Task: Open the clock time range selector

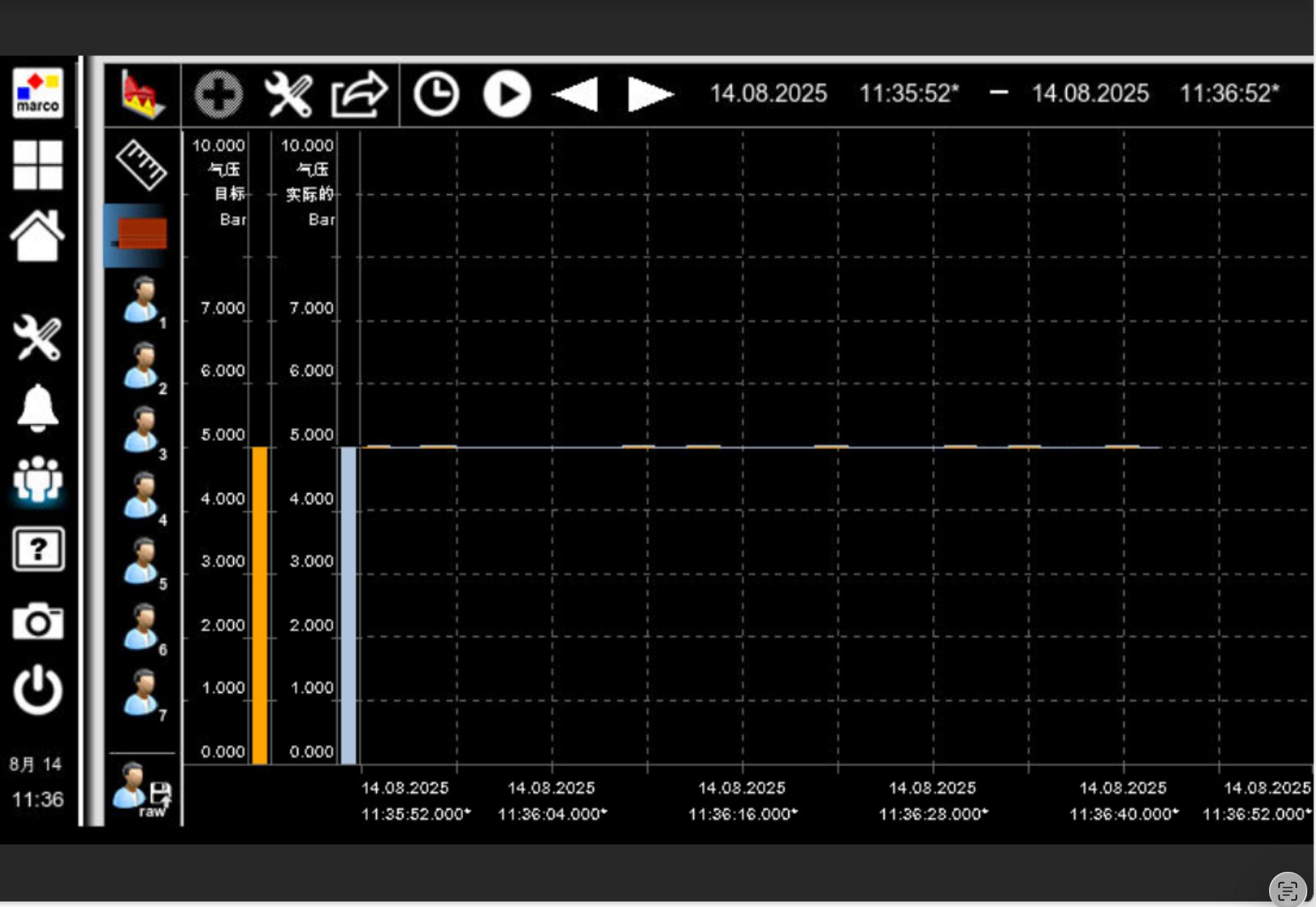Action: tap(436, 95)
